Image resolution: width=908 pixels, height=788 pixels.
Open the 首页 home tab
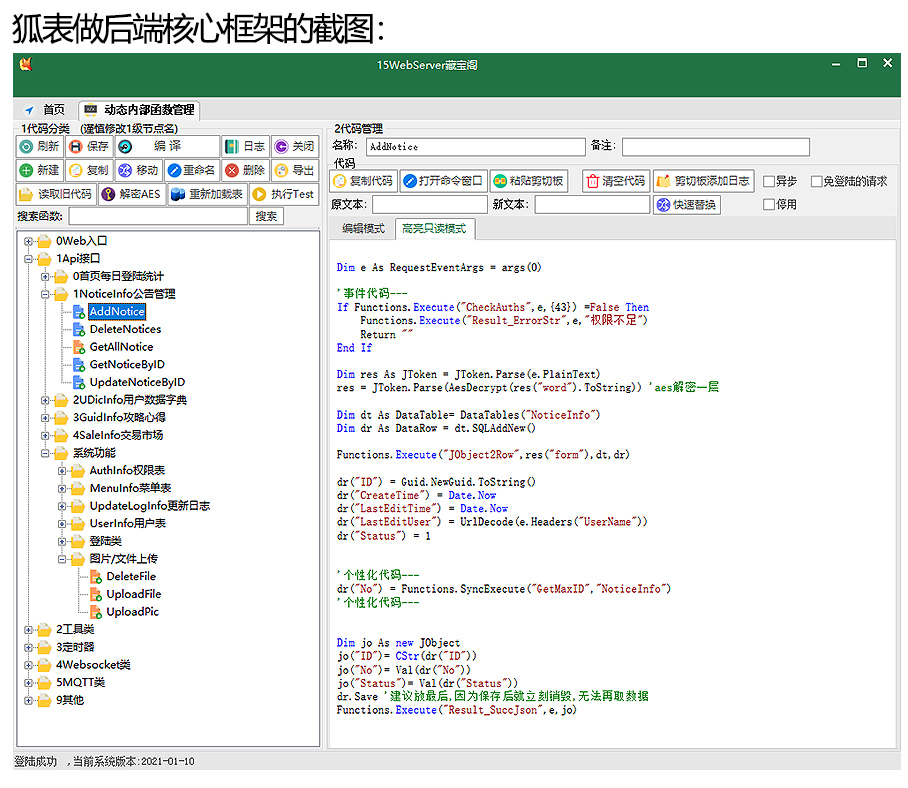46,109
